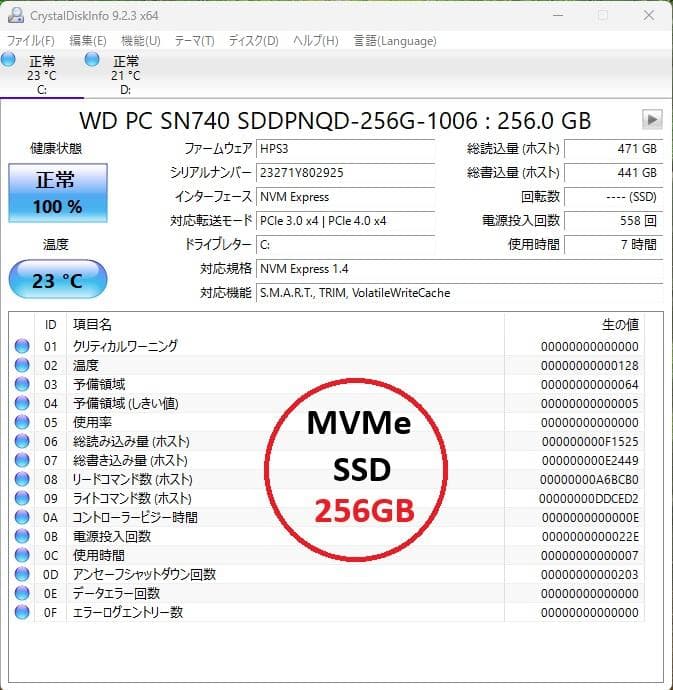The image size is (673, 690).
Task: Click row name コントローラービジー時間
Action: (x=135, y=518)
